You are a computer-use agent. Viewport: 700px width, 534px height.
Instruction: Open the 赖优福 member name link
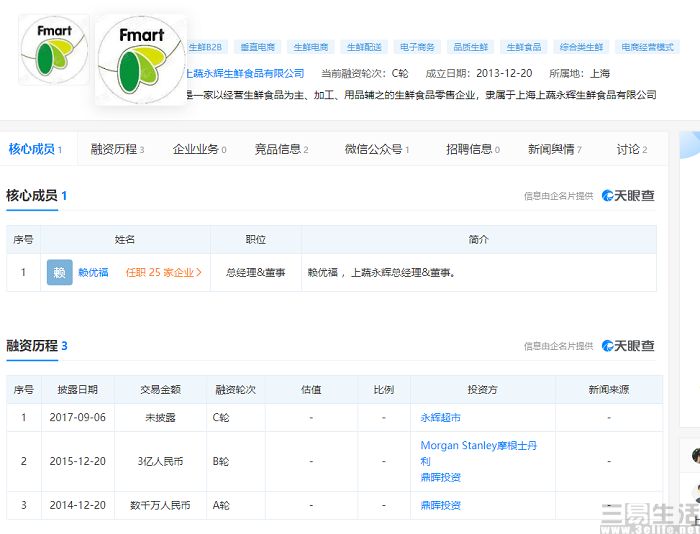pyautogui.click(x=94, y=272)
